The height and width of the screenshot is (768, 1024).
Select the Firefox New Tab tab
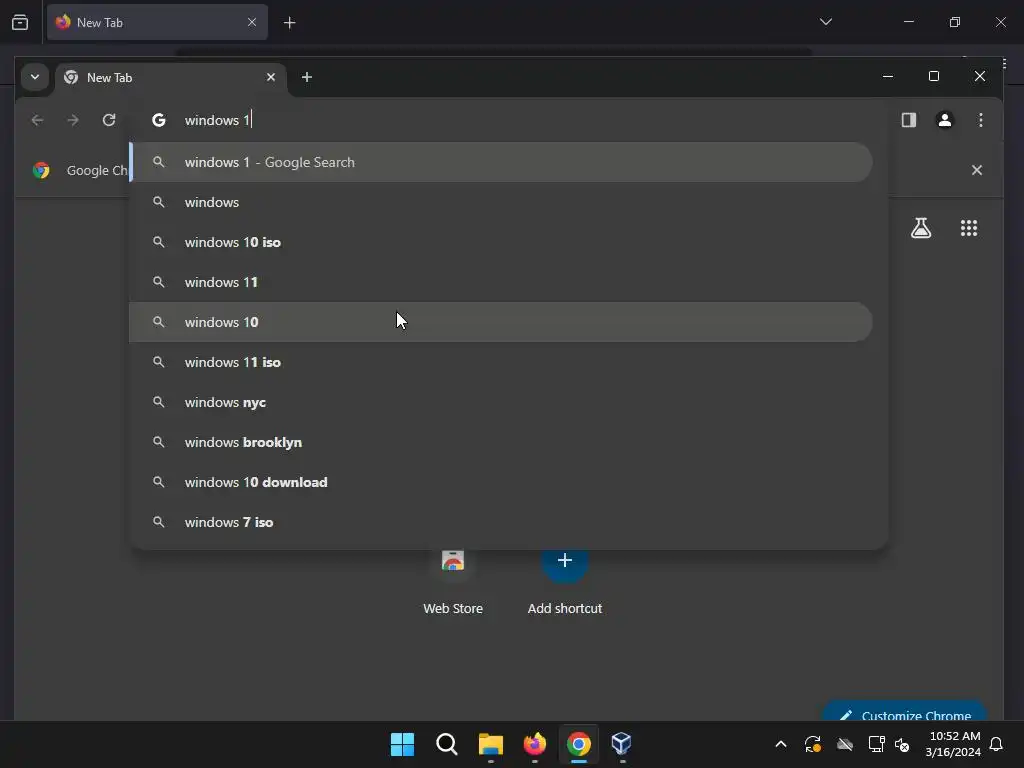pos(157,22)
